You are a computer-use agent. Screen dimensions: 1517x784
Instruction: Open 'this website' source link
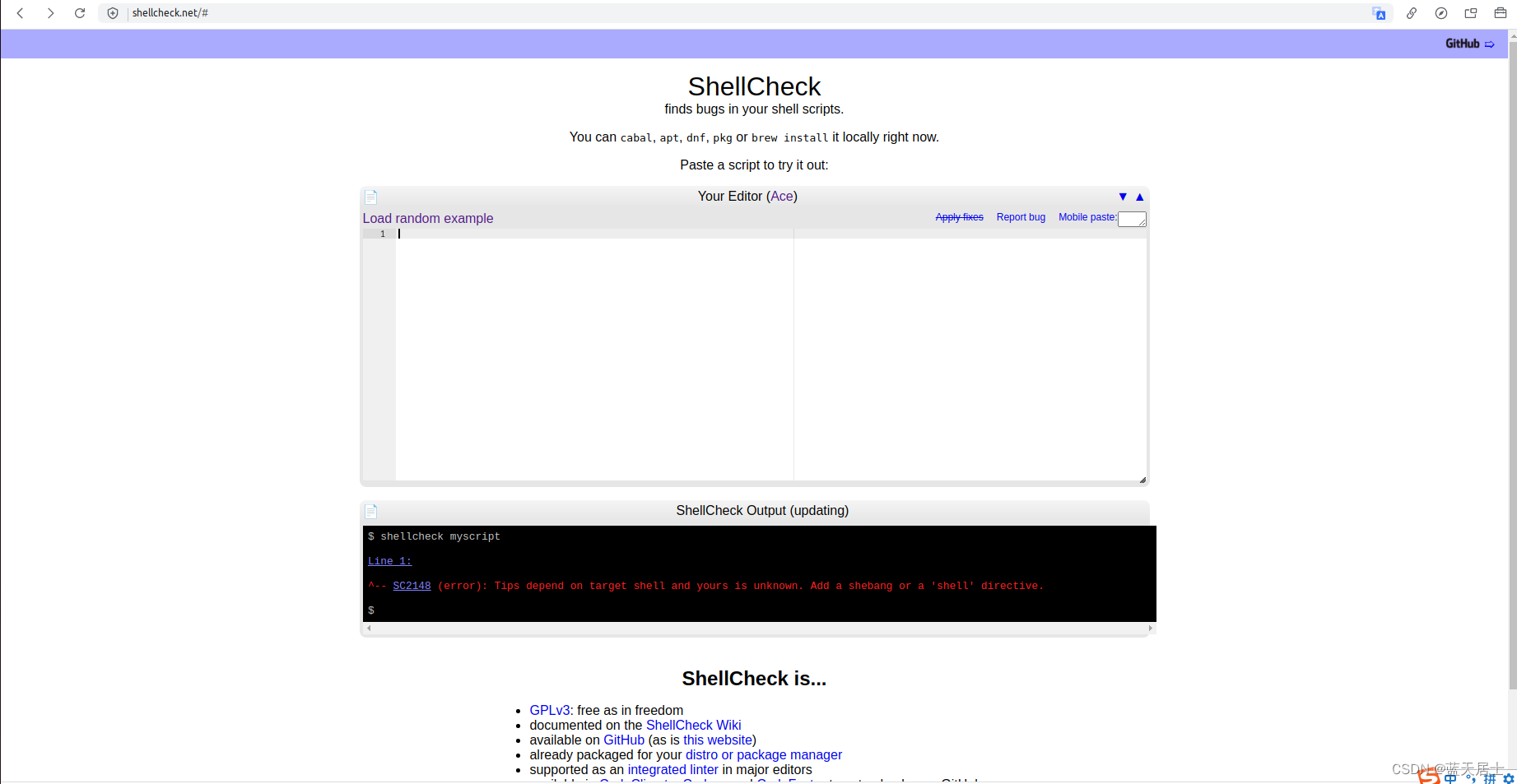(x=718, y=740)
